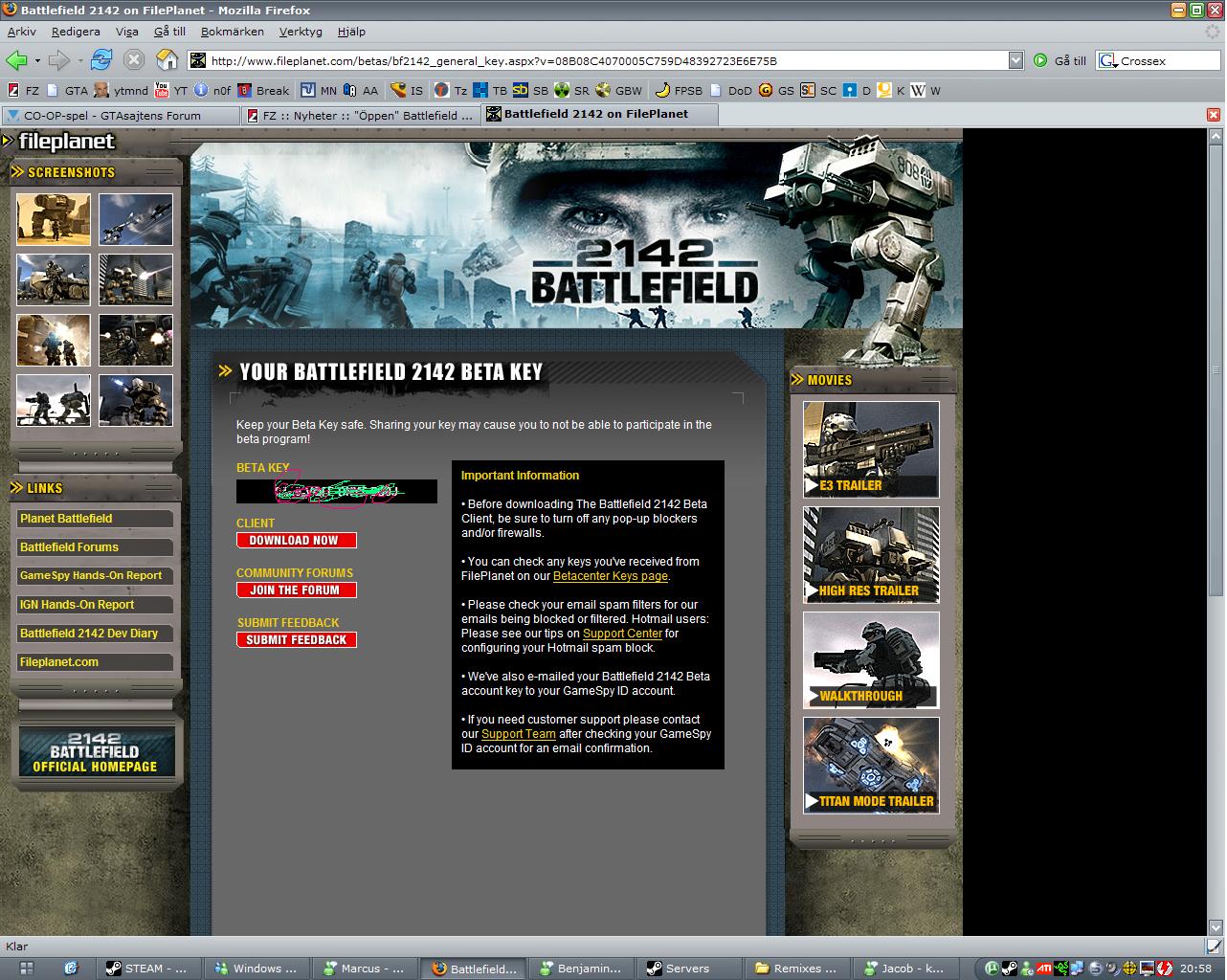Open the Visa menu

pos(127,32)
